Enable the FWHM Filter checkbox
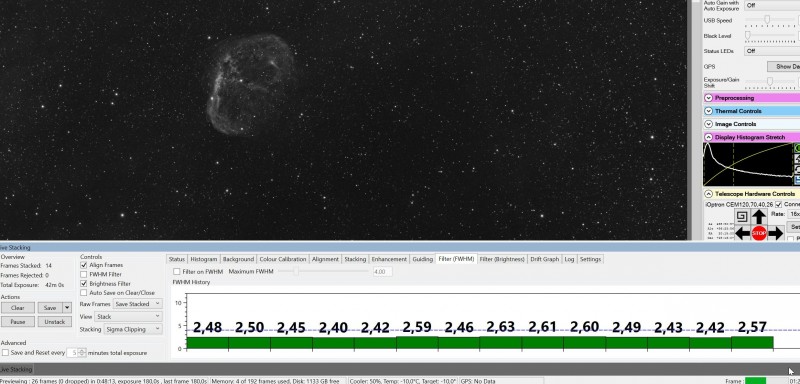Screen dimensions: 800x384 pos(84,274)
